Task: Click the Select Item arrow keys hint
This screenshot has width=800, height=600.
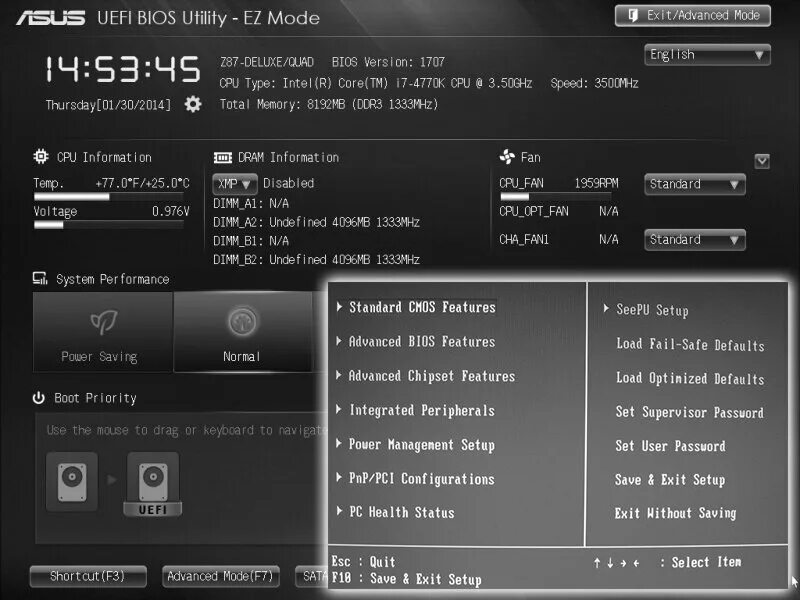Action: [667, 562]
